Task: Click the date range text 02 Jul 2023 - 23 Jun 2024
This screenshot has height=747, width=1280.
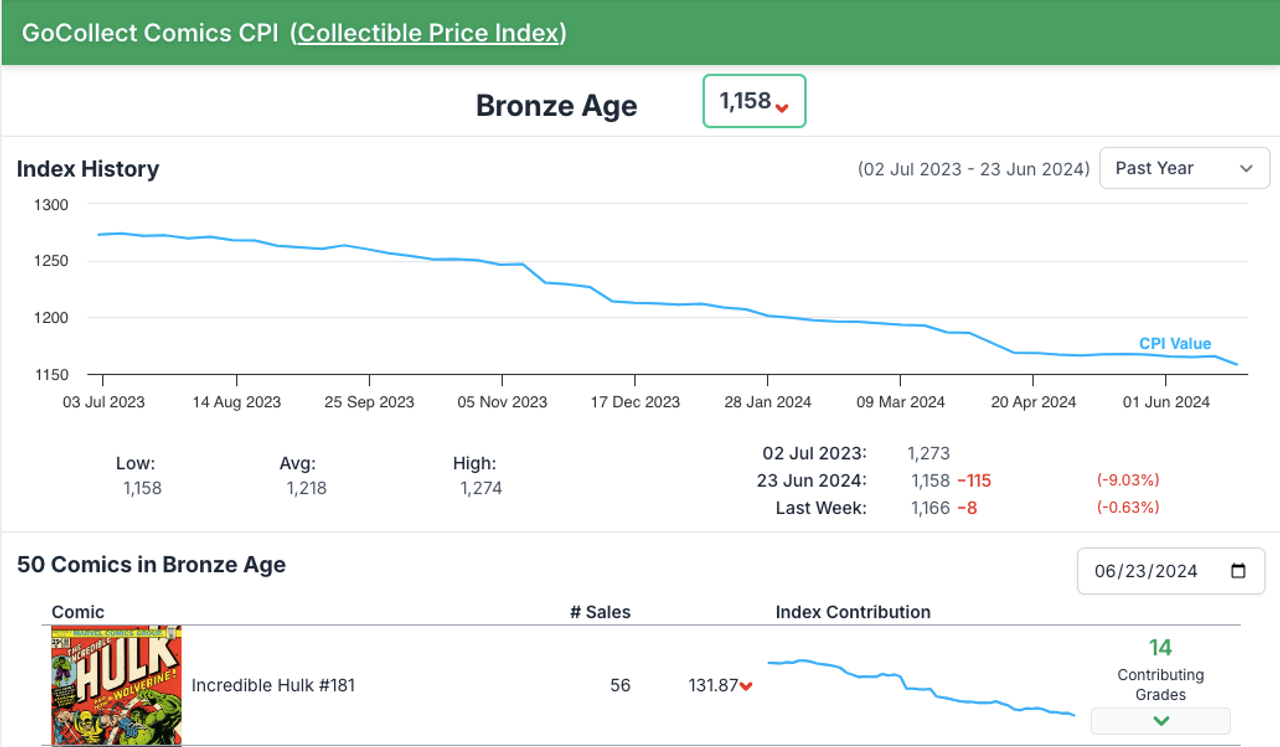Action: 974,169
